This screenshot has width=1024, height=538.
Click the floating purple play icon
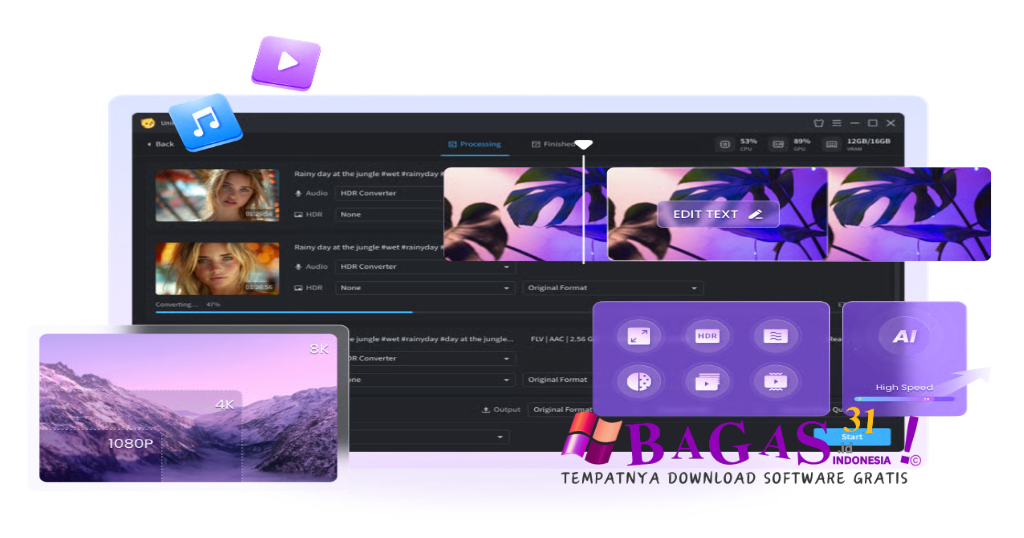(x=286, y=63)
